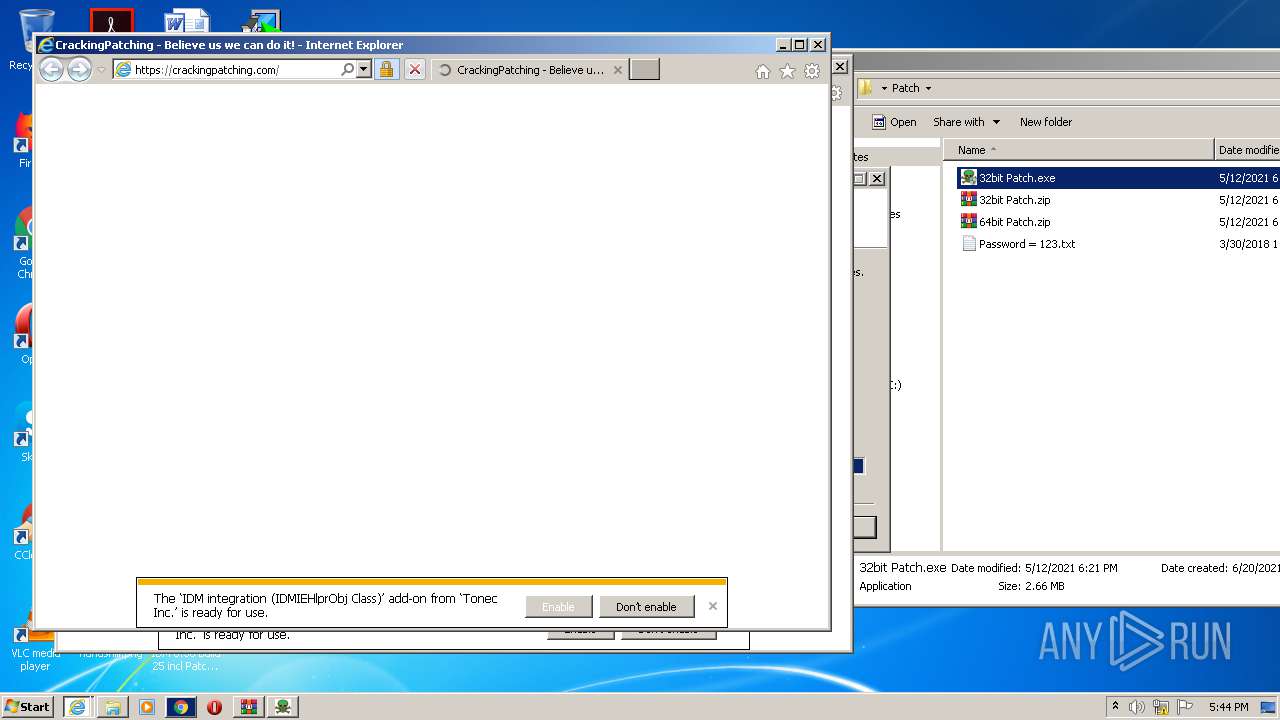The width and height of the screenshot is (1280, 720).
Task: Click the 64bit Patch.zip archive icon
Action: tap(968, 222)
